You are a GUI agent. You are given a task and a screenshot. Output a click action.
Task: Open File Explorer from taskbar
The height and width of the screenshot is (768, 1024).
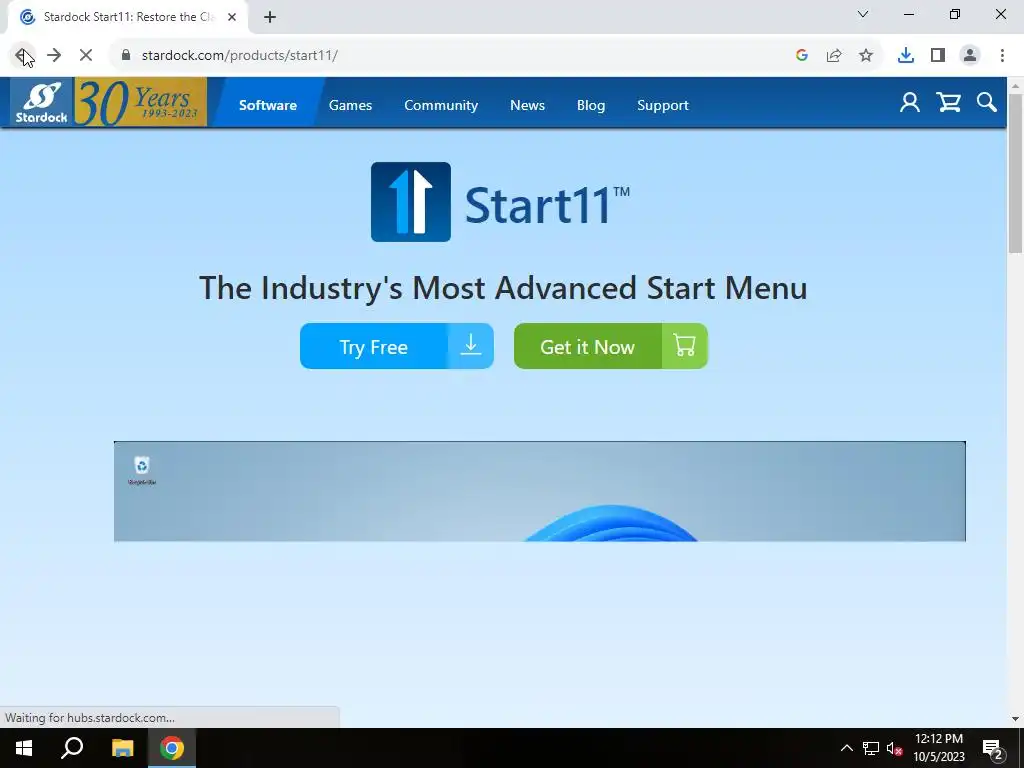122,748
